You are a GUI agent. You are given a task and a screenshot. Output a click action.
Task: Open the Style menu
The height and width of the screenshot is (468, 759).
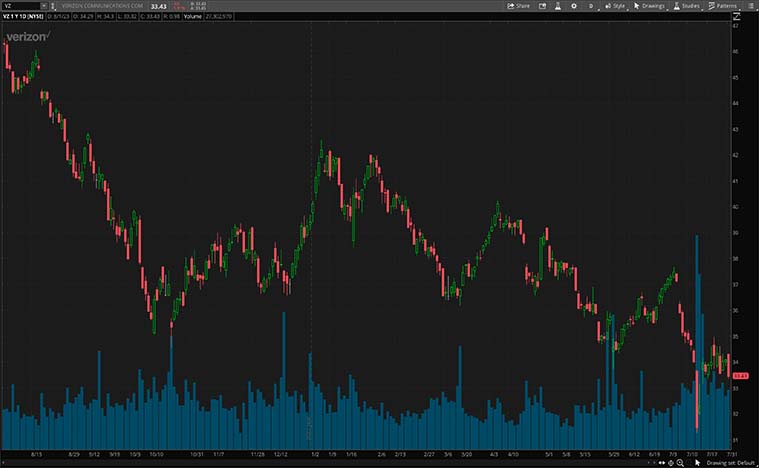615,6
